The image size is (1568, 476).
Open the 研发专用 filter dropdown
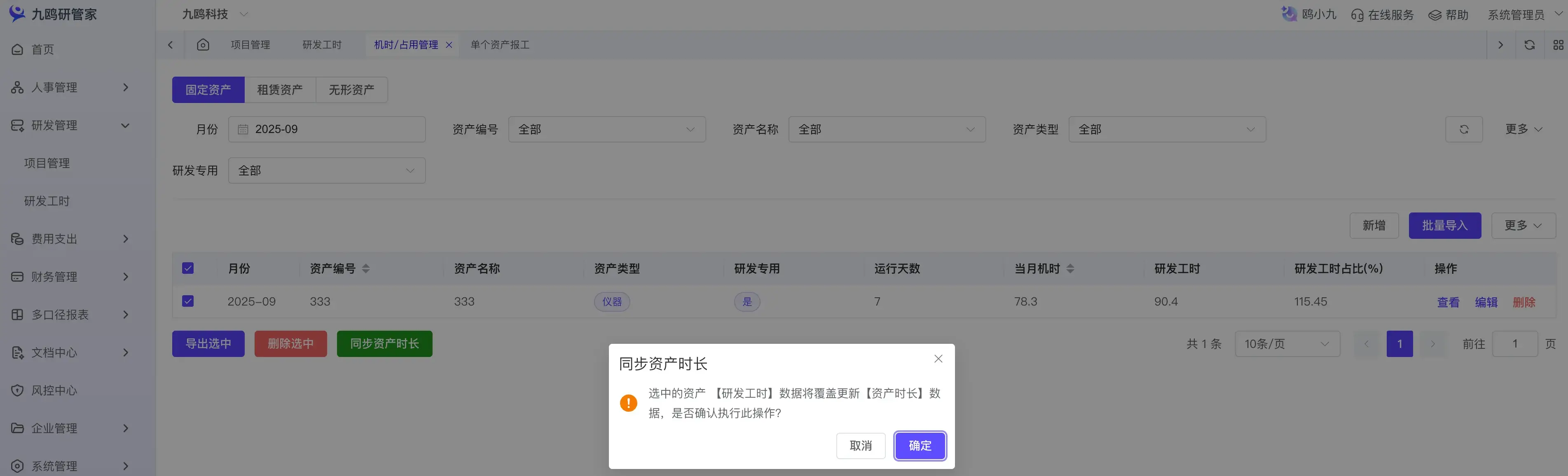(327, 170)
